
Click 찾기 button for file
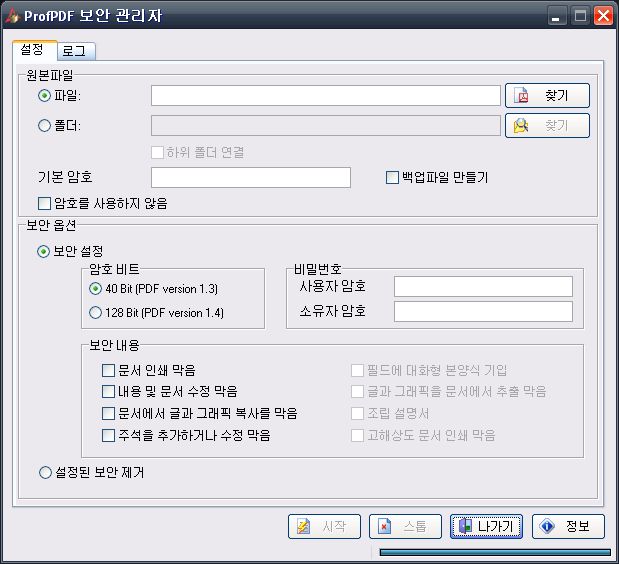tap(547, 96)
